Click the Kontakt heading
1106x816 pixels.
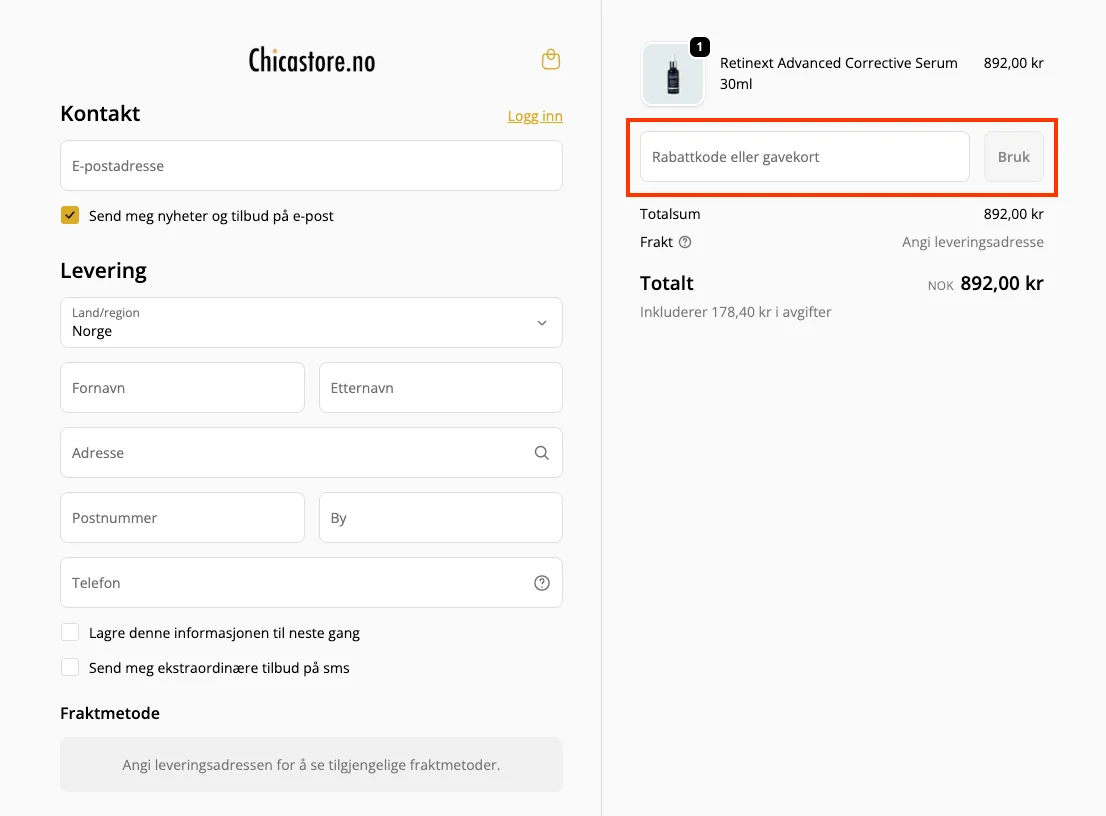pos(100,114)
